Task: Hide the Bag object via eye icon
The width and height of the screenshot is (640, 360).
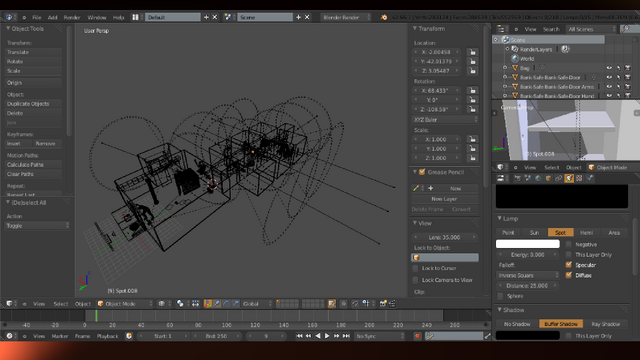Action: [609, 68]
